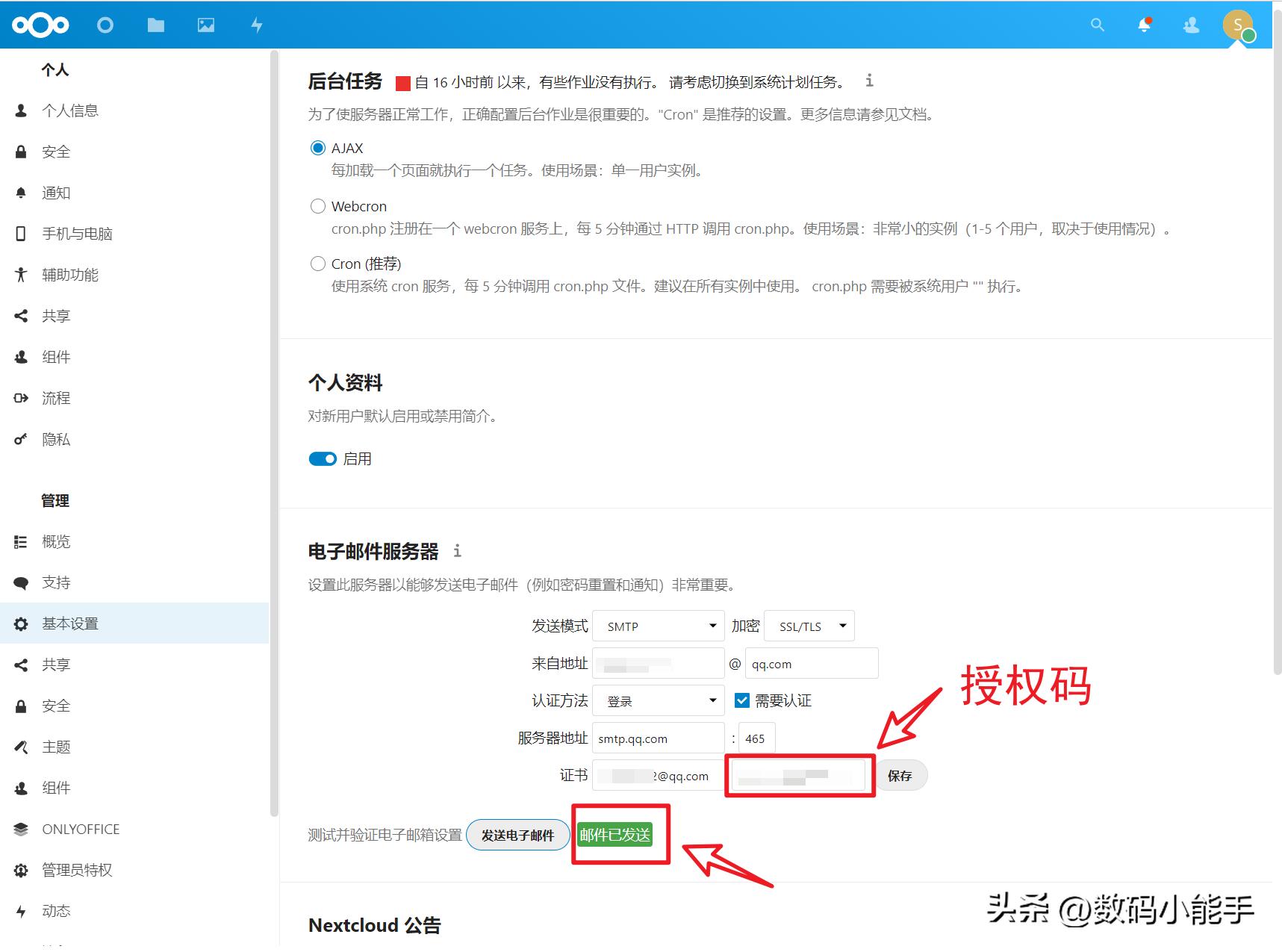Go to 基本设置 in sidebar
Viewport: 1282px width, 952px height.
pyautogui.click(x=70, y=623)
